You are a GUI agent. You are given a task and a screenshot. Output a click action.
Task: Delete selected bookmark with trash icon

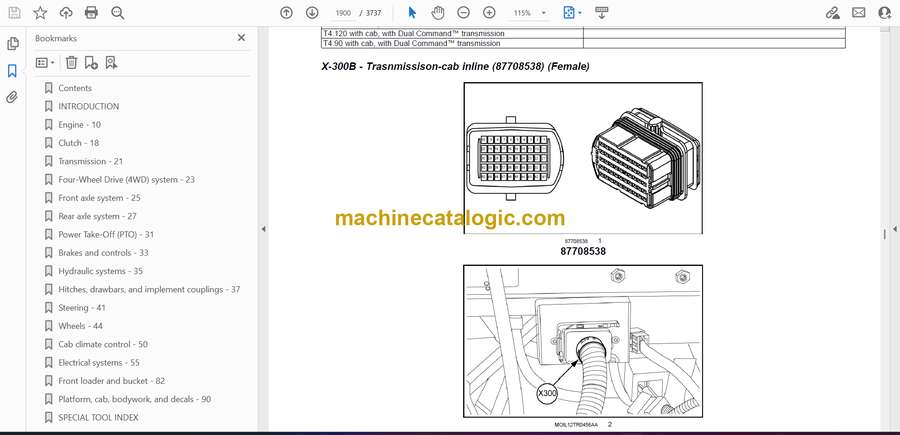[71, 62]
